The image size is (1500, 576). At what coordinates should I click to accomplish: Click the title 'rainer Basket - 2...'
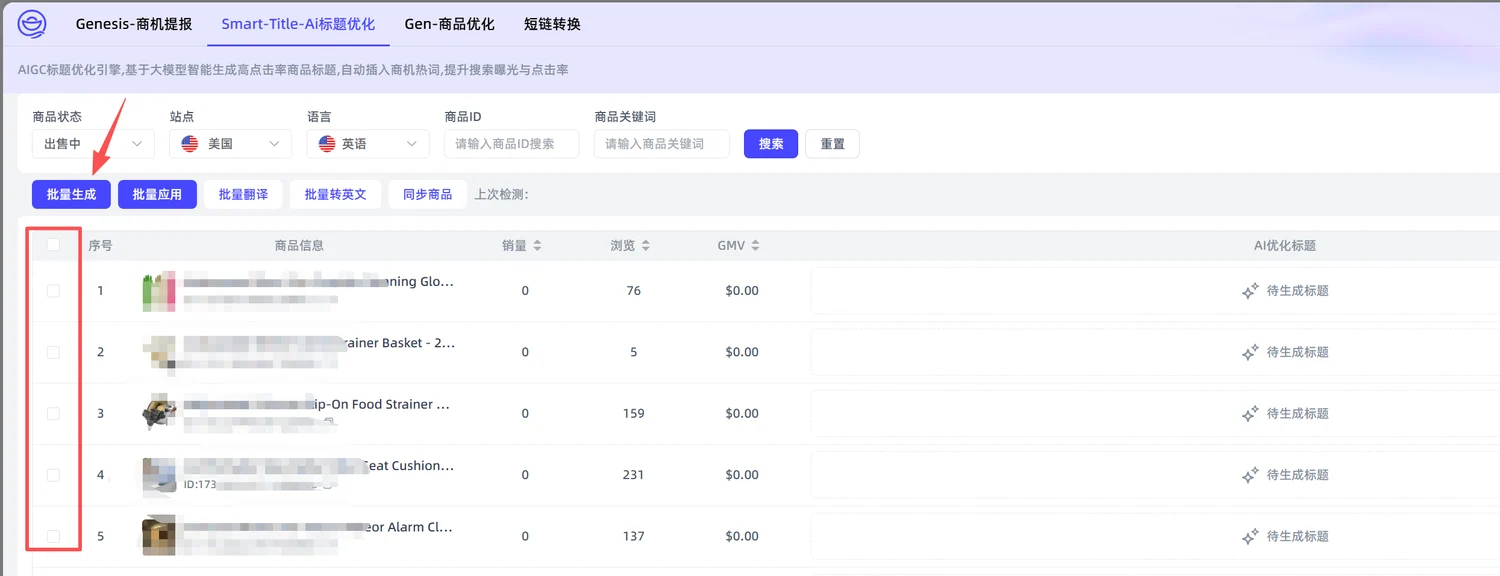[x=318, y=343]
